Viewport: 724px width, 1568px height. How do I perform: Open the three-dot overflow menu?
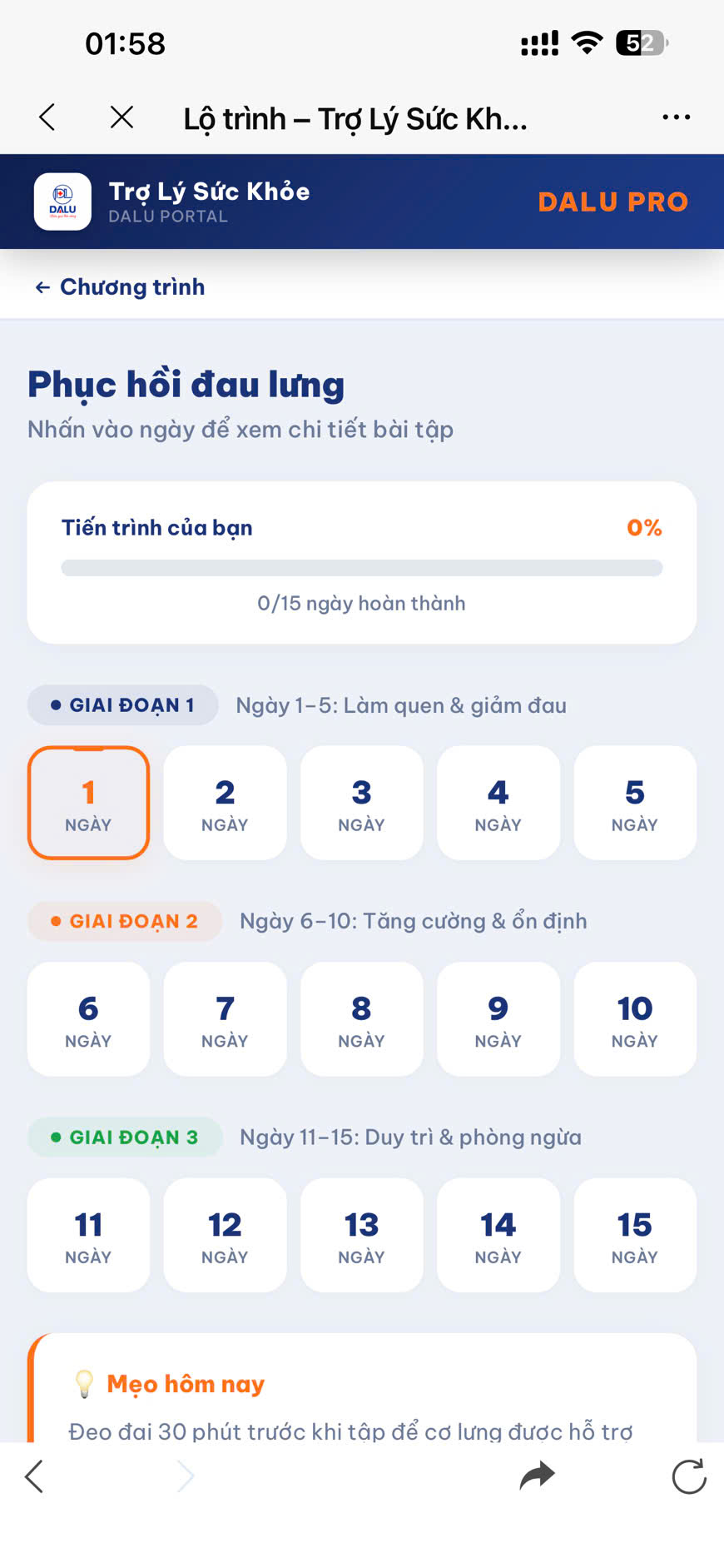click(x=676, y=117)
